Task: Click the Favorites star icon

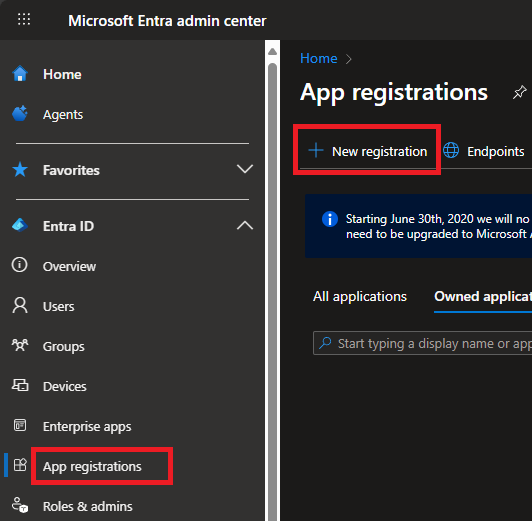Action: 20,170
